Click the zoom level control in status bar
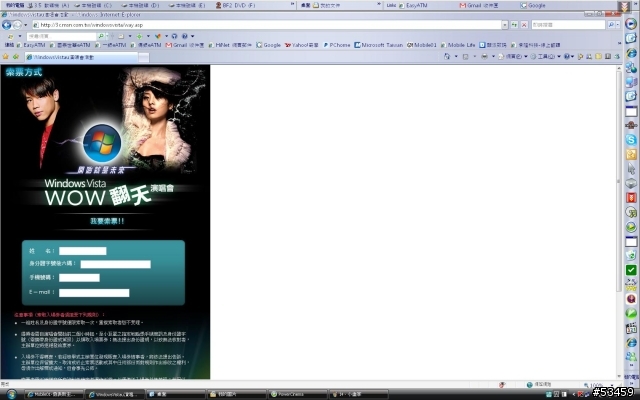The height and width of the screenshot is (400, 640). tap(597, 384)
